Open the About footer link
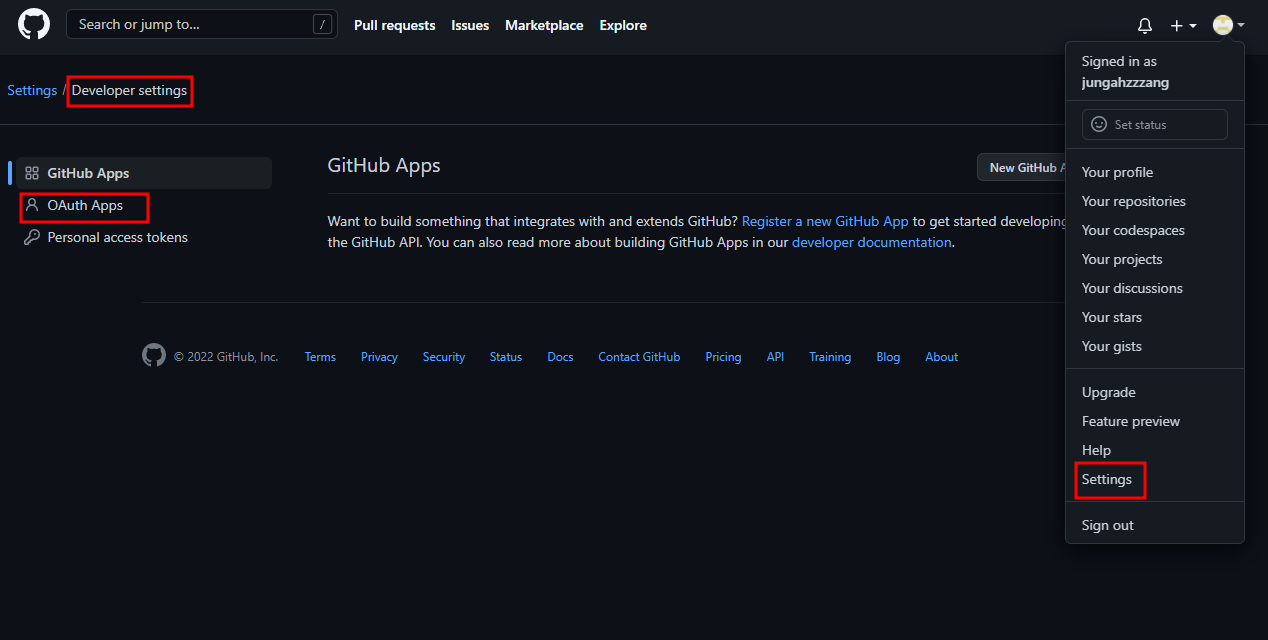The image size is (1268, 640). [941, 357]
